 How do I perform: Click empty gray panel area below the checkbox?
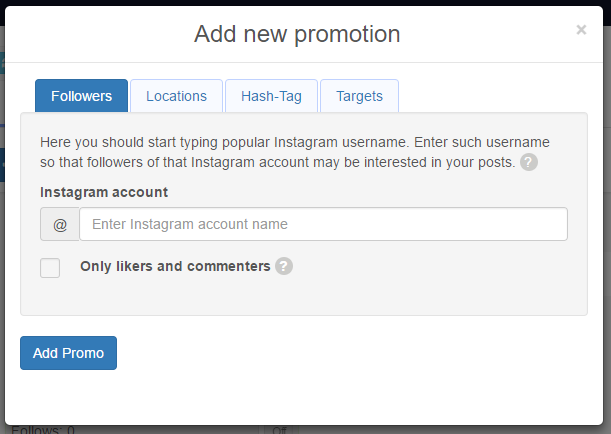click(x=304, y=297)
